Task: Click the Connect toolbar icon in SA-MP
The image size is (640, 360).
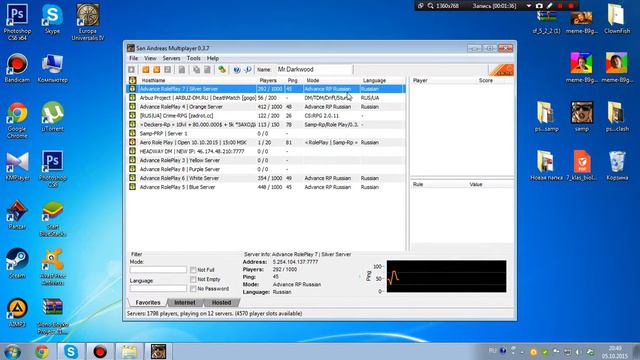Action: 131,70
